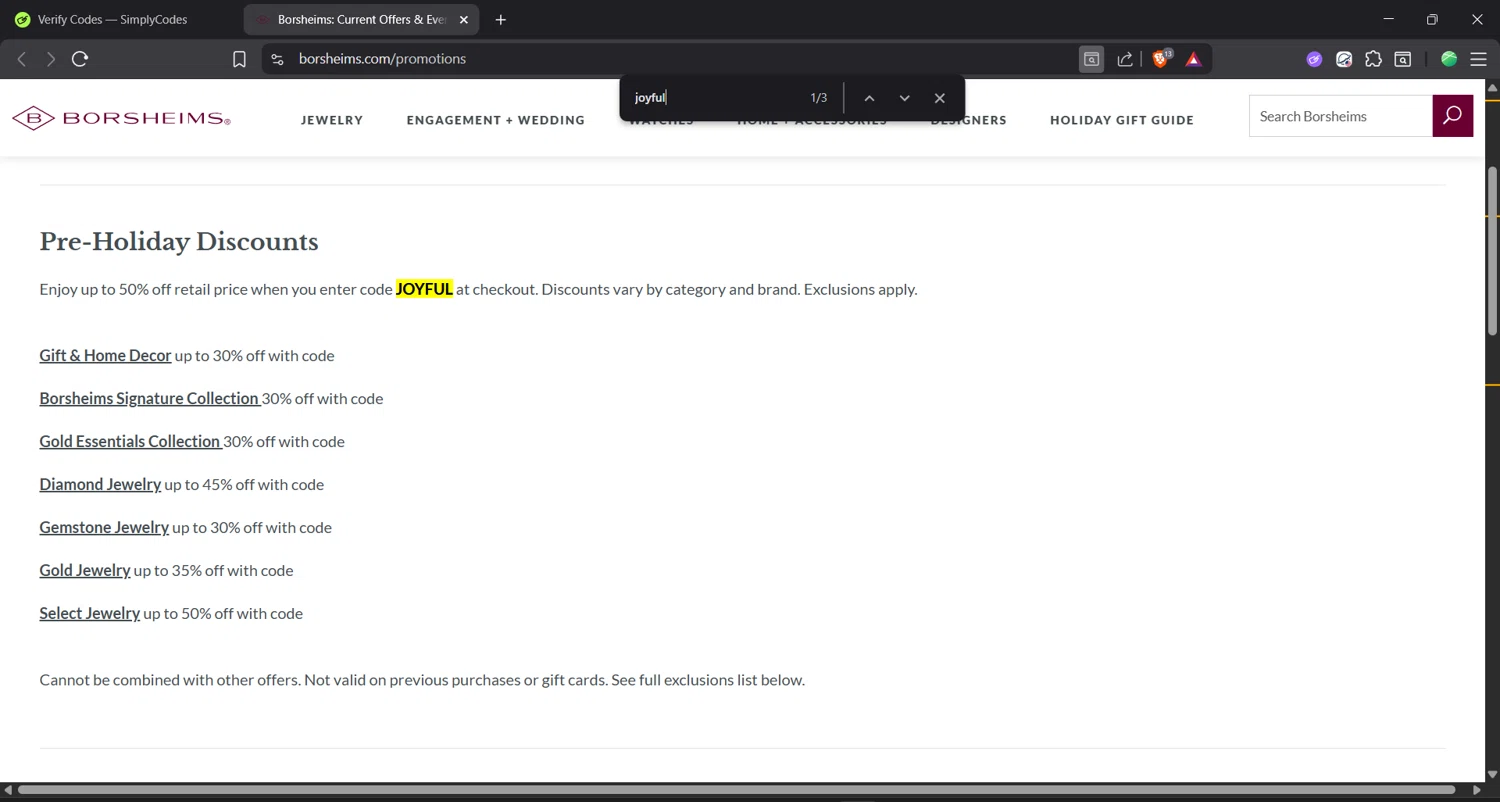Screen dimensions: 1500x802
Task: Click the magenta search magnifier button
Action: [1453, 116]
